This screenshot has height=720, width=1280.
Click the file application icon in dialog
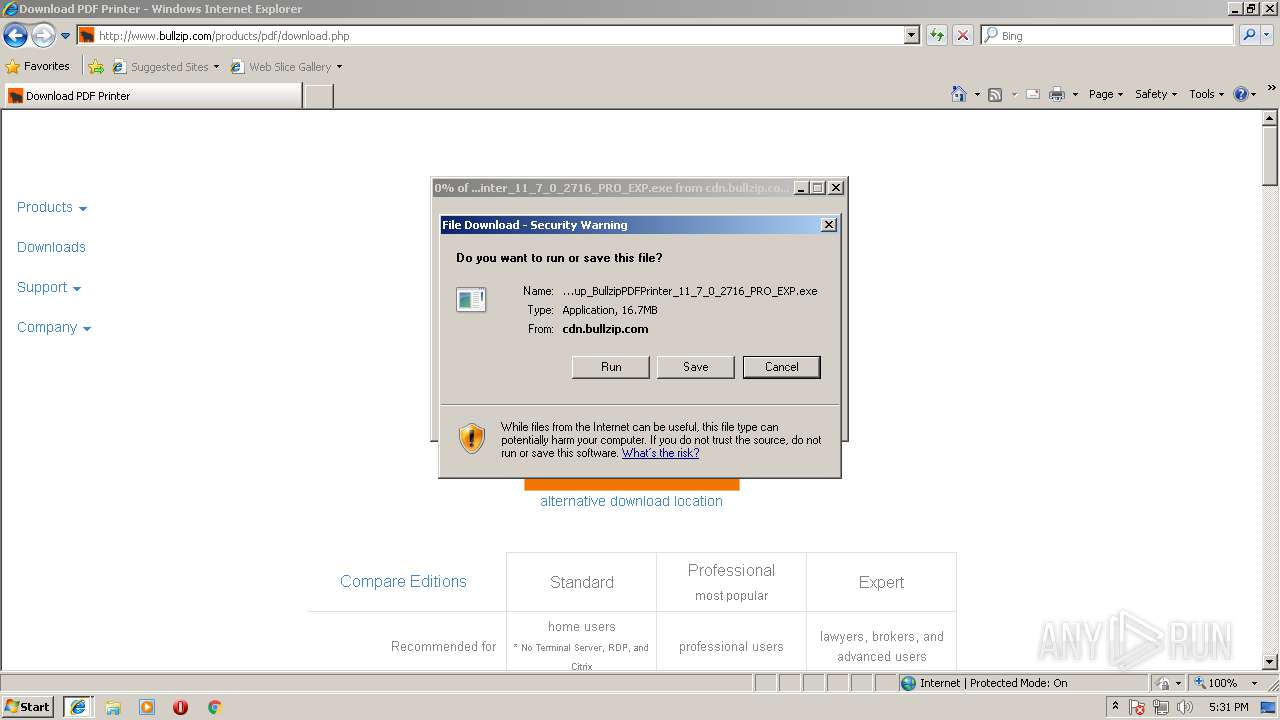coord(471,299)
